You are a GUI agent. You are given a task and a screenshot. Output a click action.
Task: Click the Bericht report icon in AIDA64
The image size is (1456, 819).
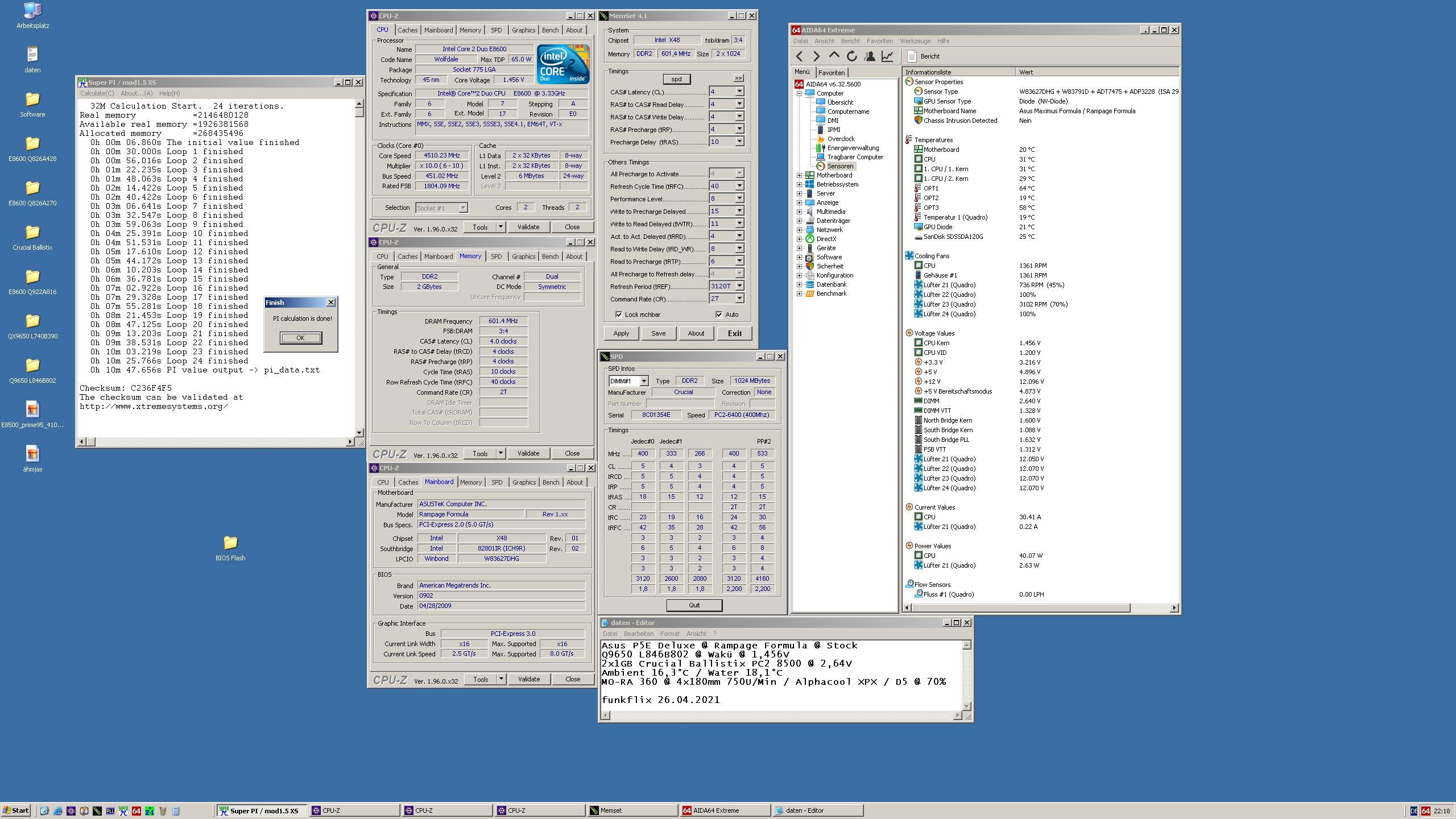click(912, 56)
